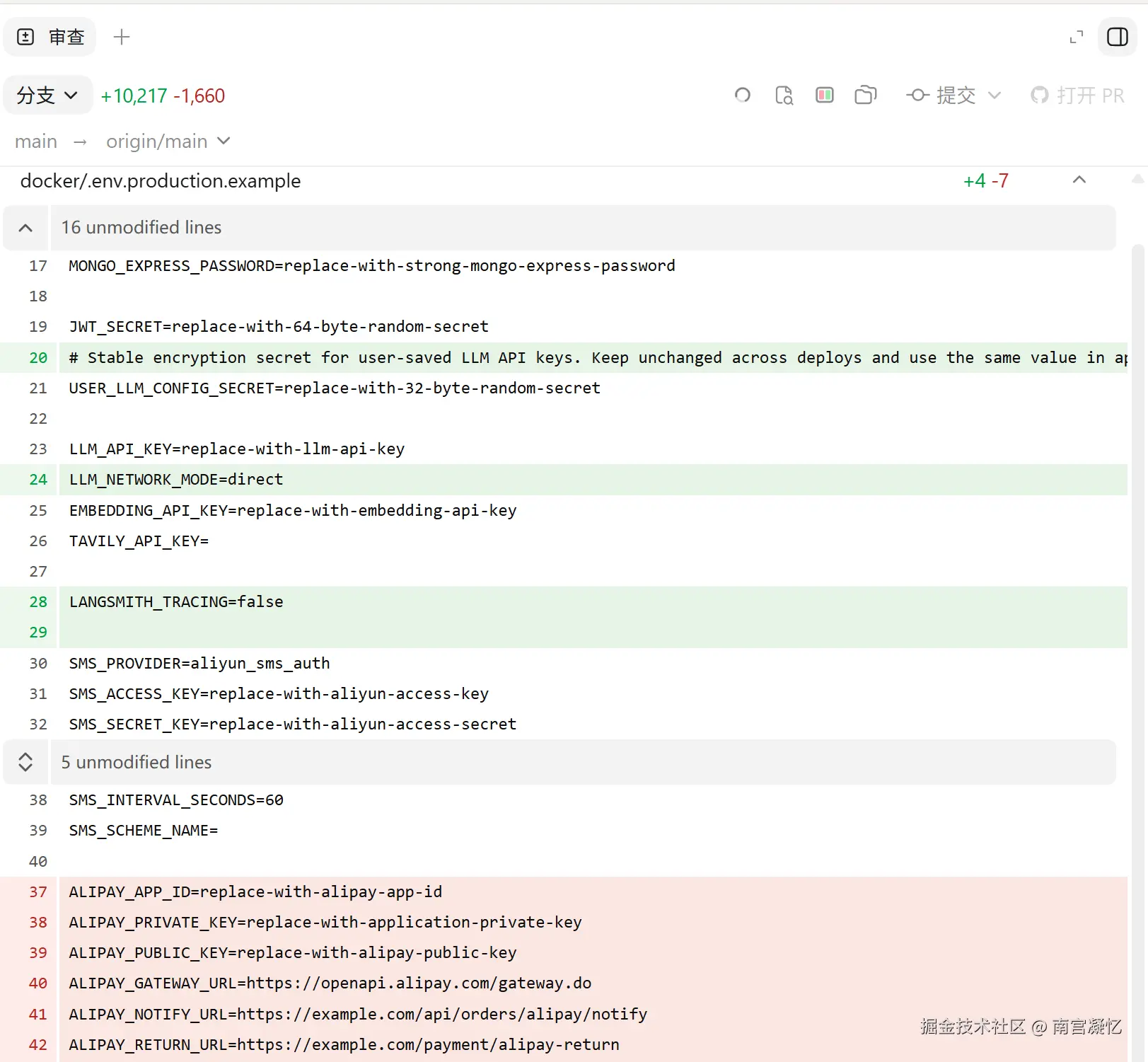Expand the 16 unmodified lines upward arrow
This screenshot has width=1148, height=1062.
click(x=25, y=228)
